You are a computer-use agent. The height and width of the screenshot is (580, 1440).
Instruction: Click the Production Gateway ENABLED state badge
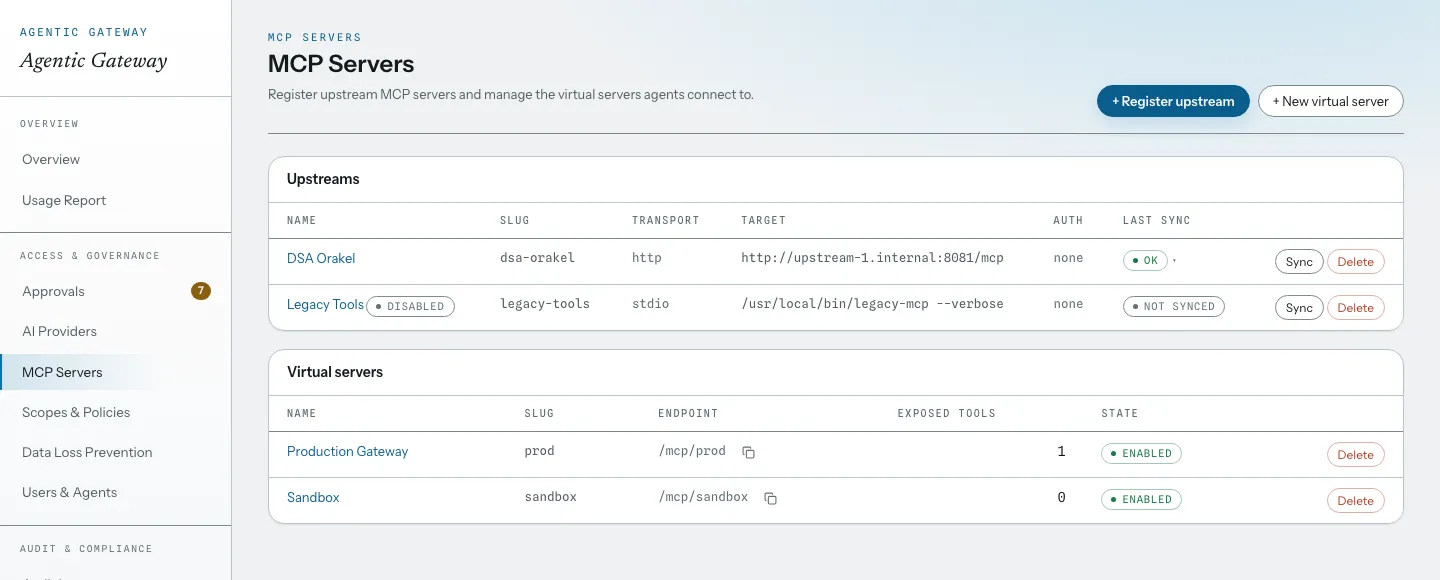point(1141,453)
